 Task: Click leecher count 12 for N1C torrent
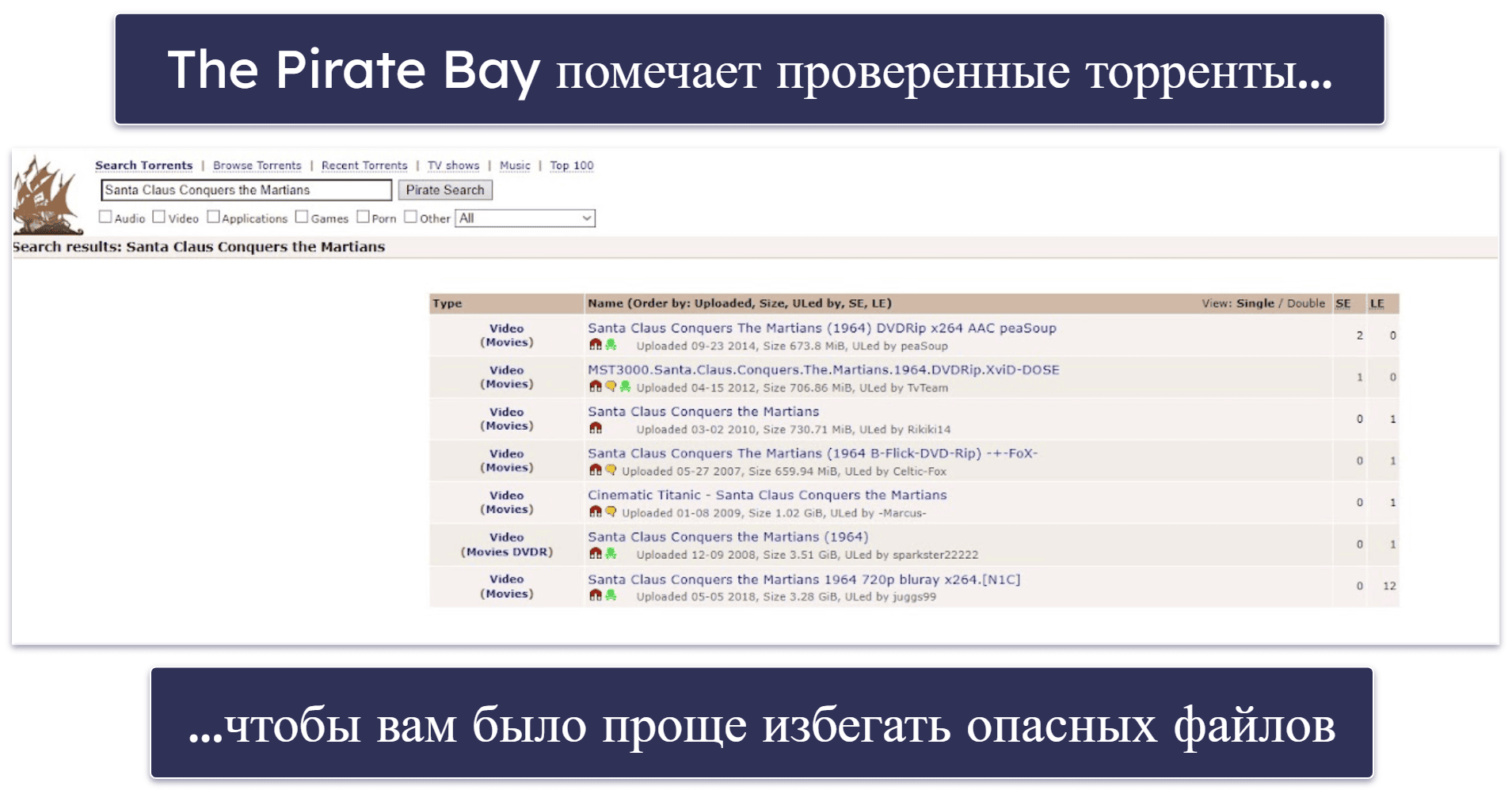(1389, 586)
